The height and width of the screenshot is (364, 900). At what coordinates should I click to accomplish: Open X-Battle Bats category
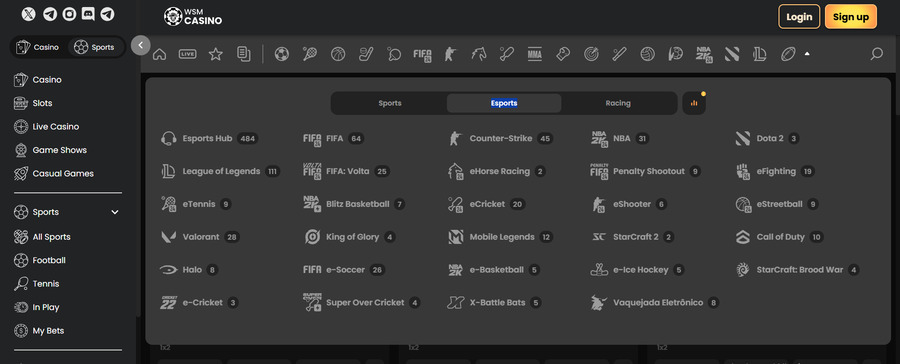[x=494, y=303]
